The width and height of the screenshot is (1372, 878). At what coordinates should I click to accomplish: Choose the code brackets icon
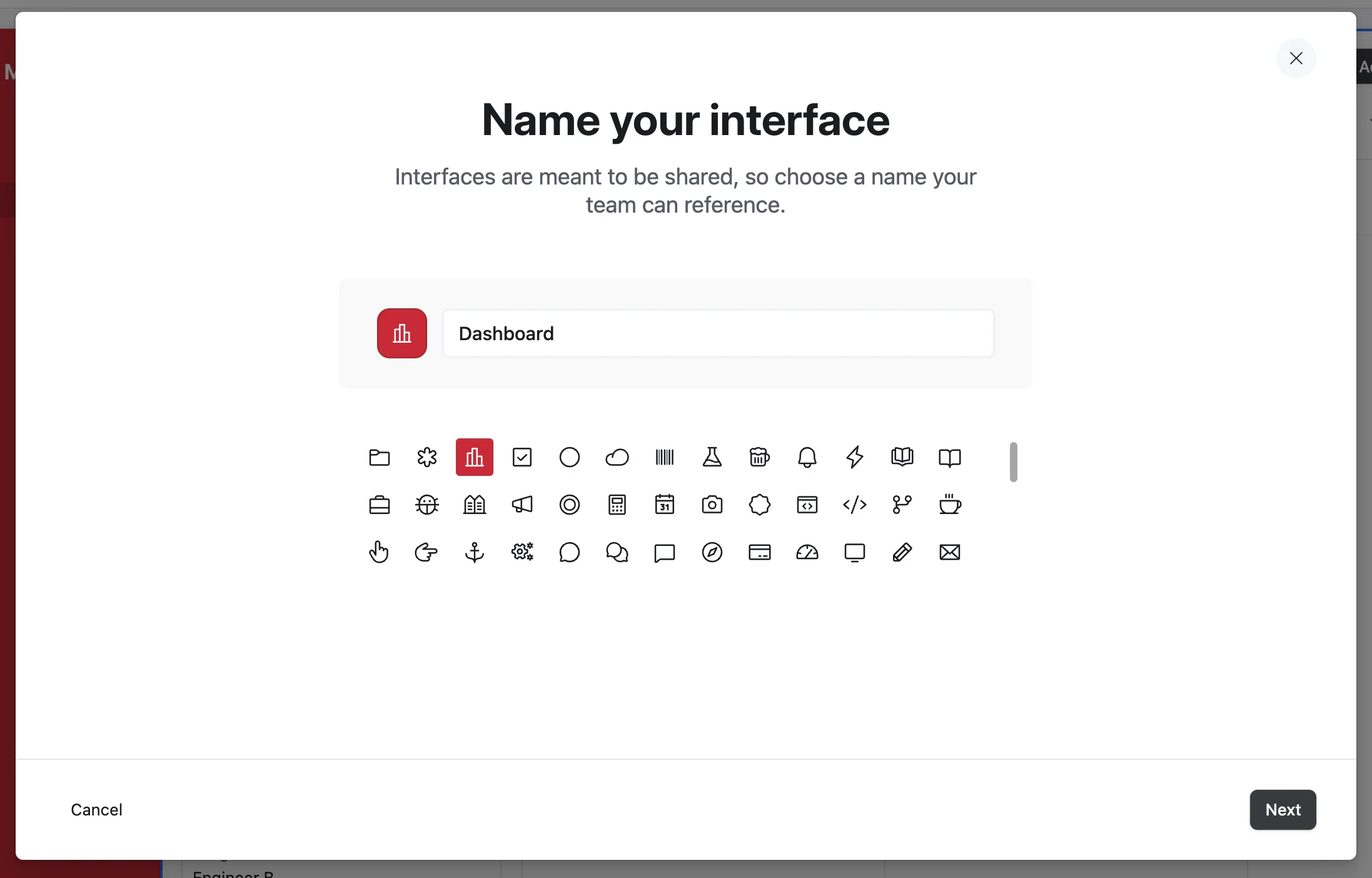854,505
